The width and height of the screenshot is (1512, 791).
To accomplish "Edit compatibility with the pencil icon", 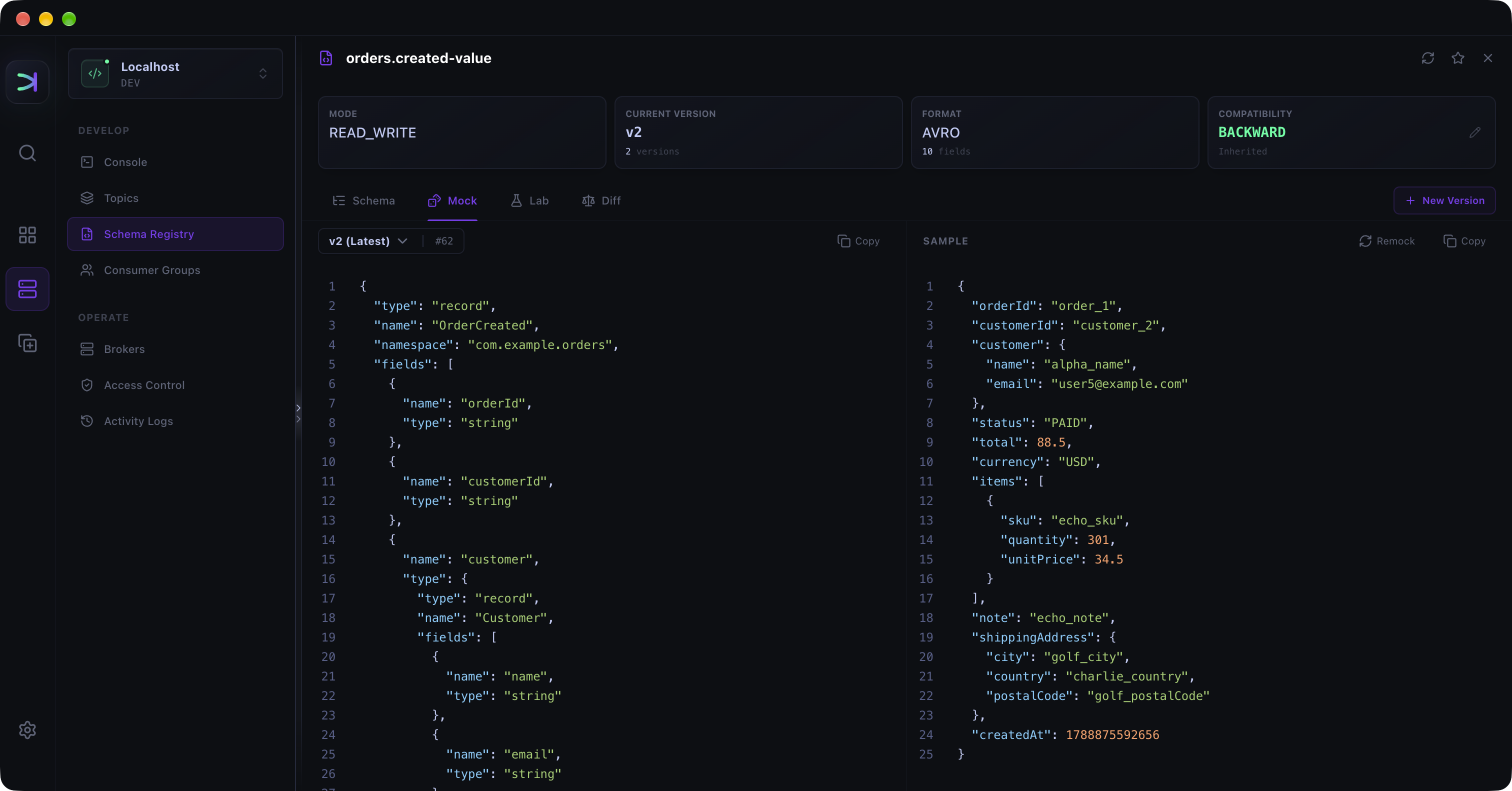I will pyautogui.click(x=1474, y=132).
